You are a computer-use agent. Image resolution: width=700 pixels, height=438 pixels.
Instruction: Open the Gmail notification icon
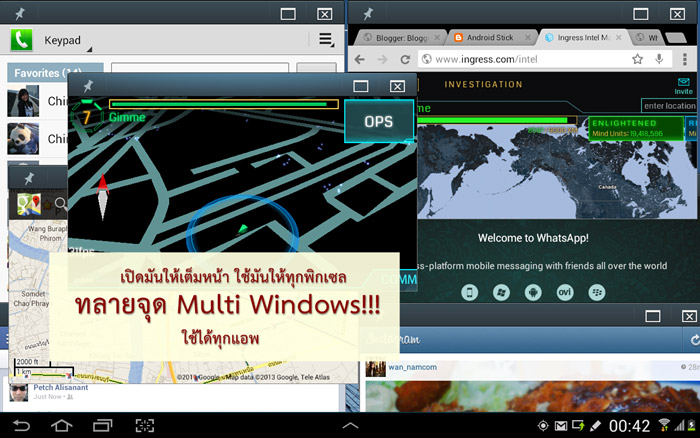561,426
